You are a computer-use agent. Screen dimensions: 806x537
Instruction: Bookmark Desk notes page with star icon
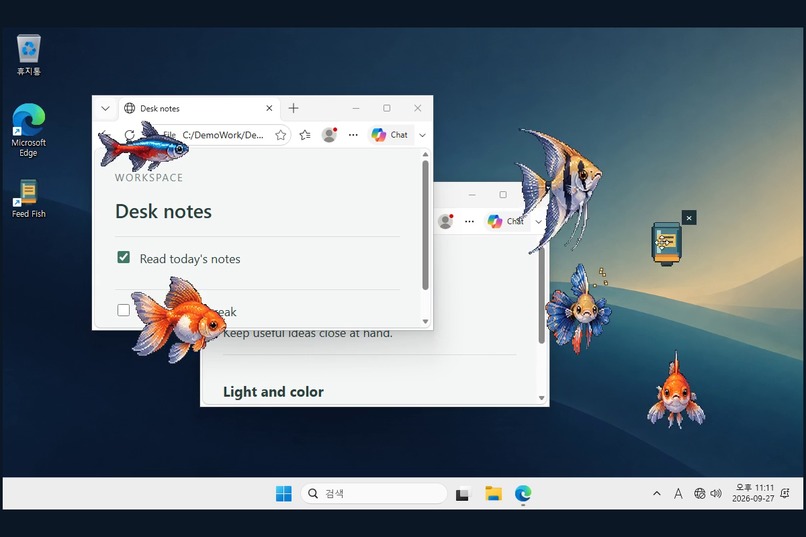pyautogui.click(x=280, y=135)
